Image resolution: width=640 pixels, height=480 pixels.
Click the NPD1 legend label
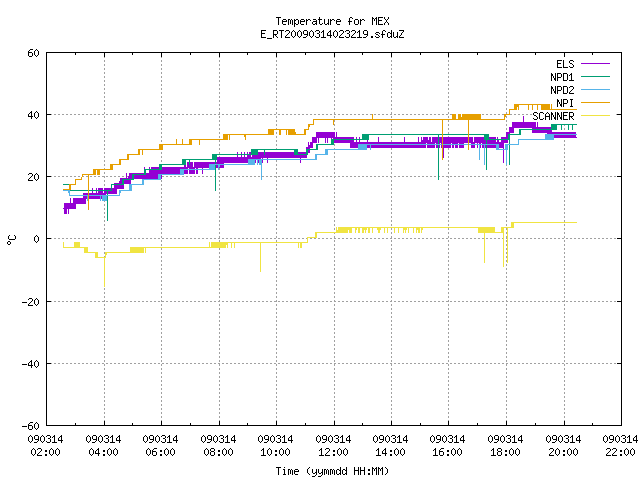pyautogui.click(x=562, y=77)
